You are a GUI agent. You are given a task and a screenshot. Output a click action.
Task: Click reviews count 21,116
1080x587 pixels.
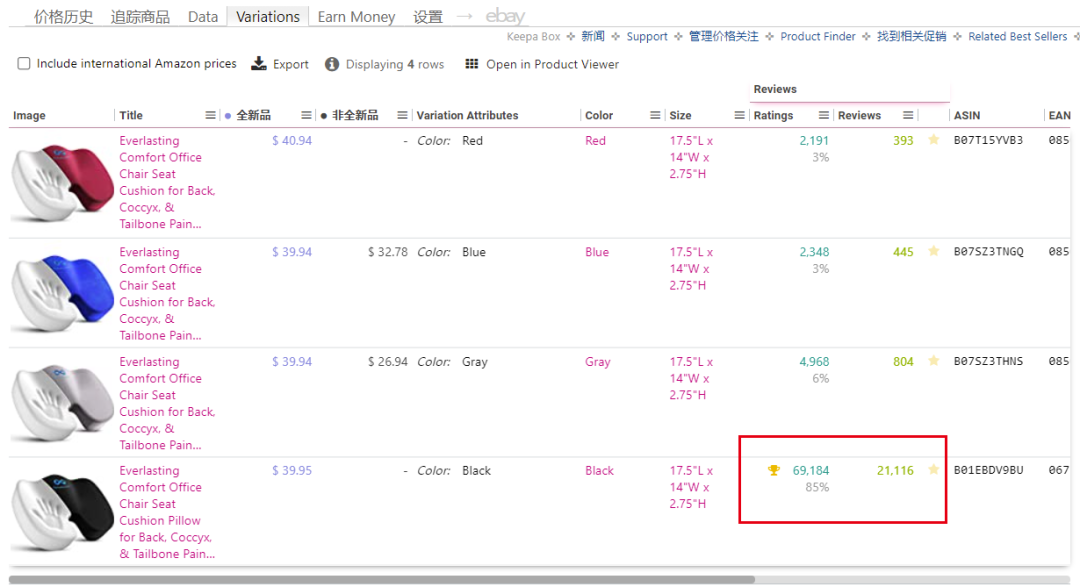click(895, 471)
